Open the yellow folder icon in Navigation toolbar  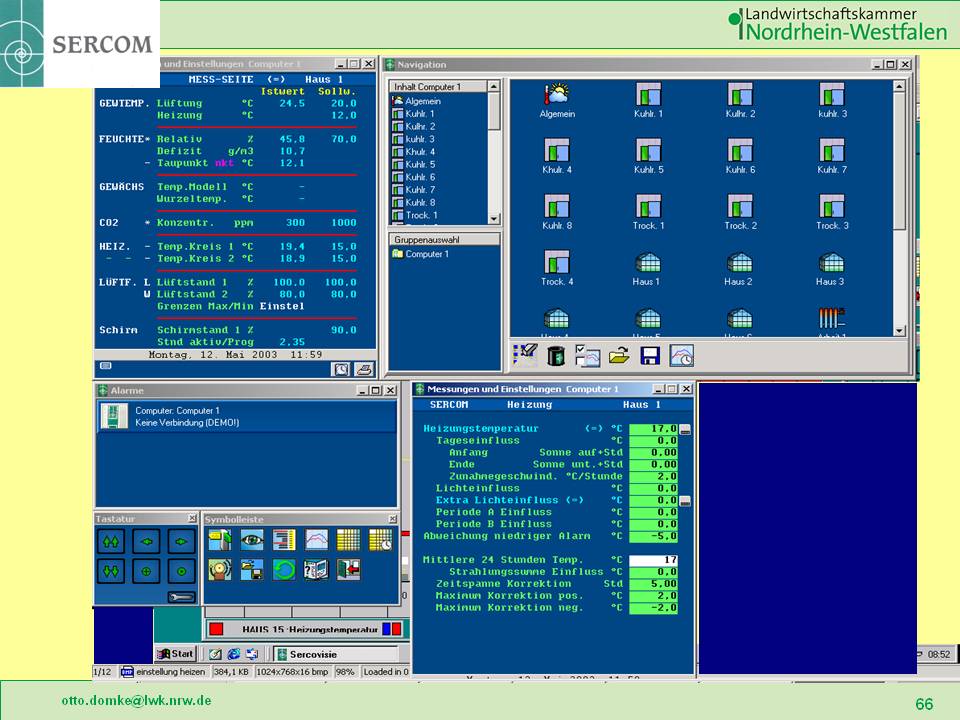click(619, 355)
